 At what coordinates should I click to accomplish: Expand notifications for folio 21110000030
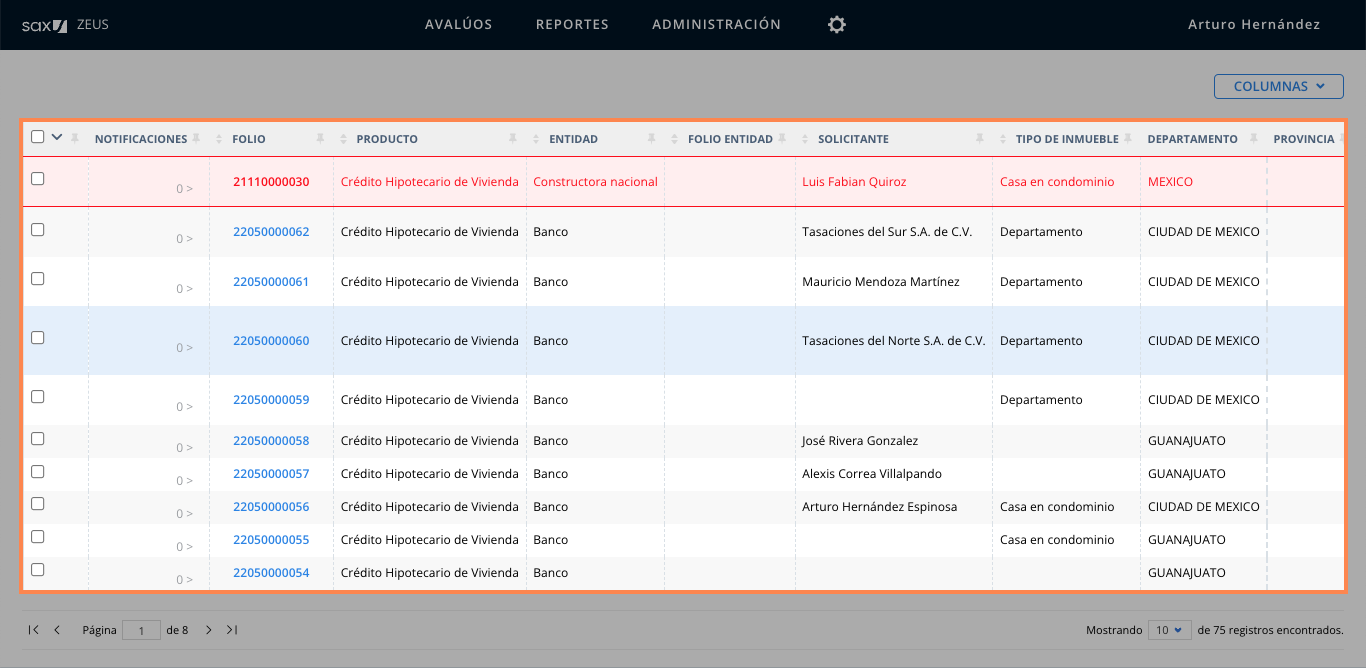(184, 188)
